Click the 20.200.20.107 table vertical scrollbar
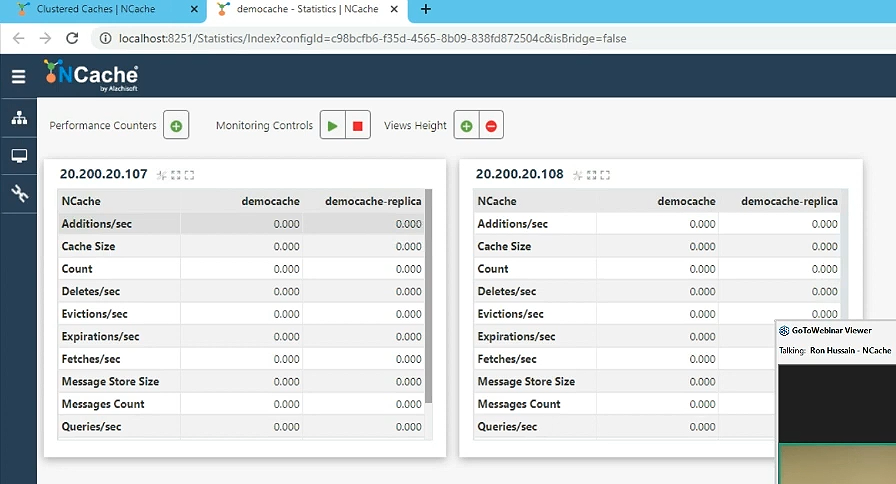 (x=429, y=296)
